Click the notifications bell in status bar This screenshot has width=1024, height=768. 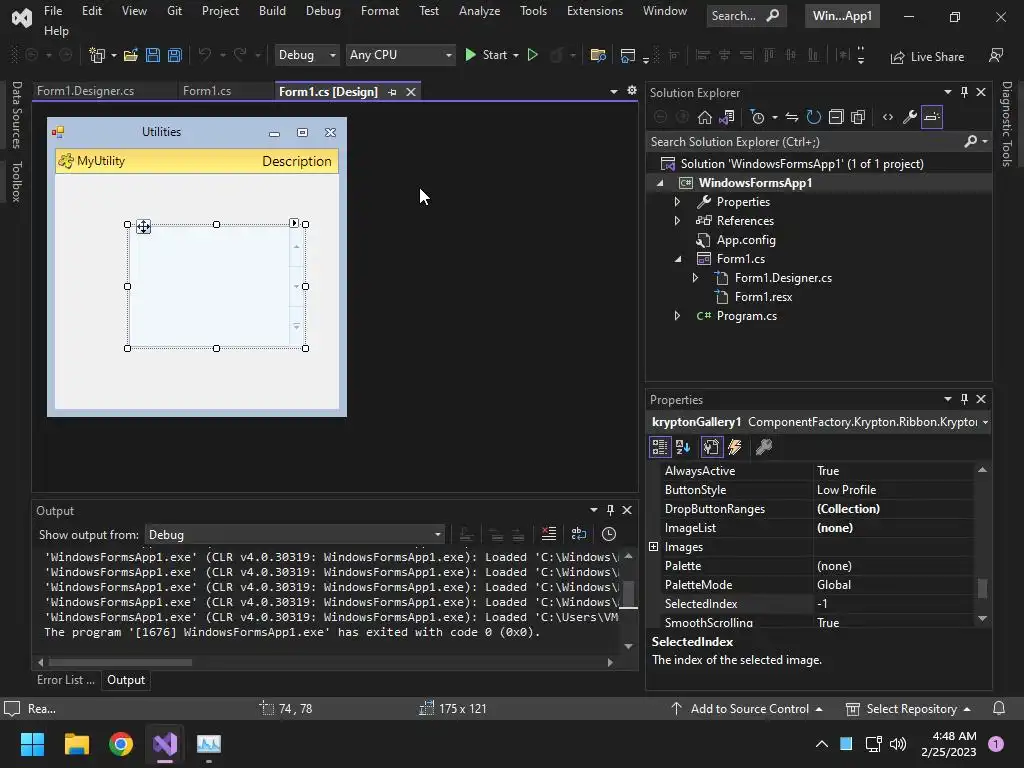click(x=999, y=709)
